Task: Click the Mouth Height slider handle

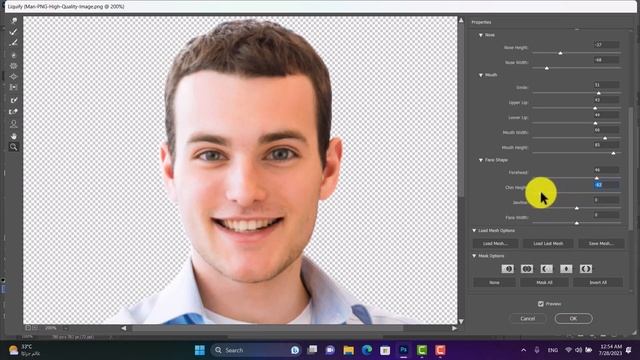Action: (613, 153)
